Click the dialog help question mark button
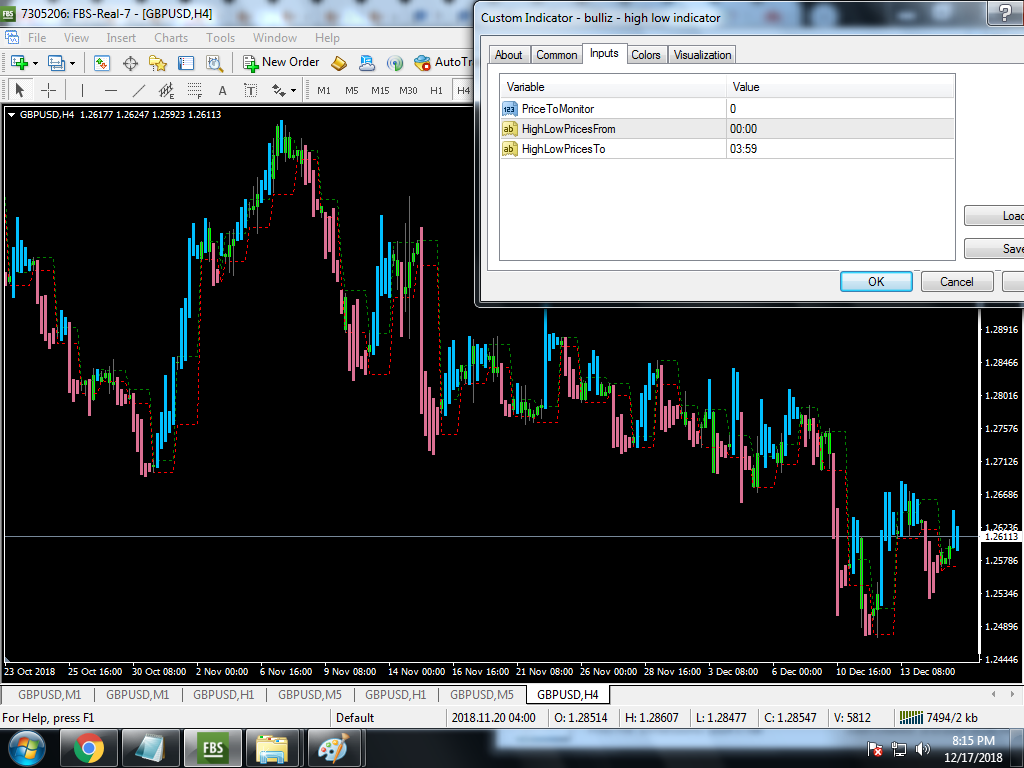The height and width of the screenshot is (768, 1024). pyautogui.click(x=1005, y=13)
